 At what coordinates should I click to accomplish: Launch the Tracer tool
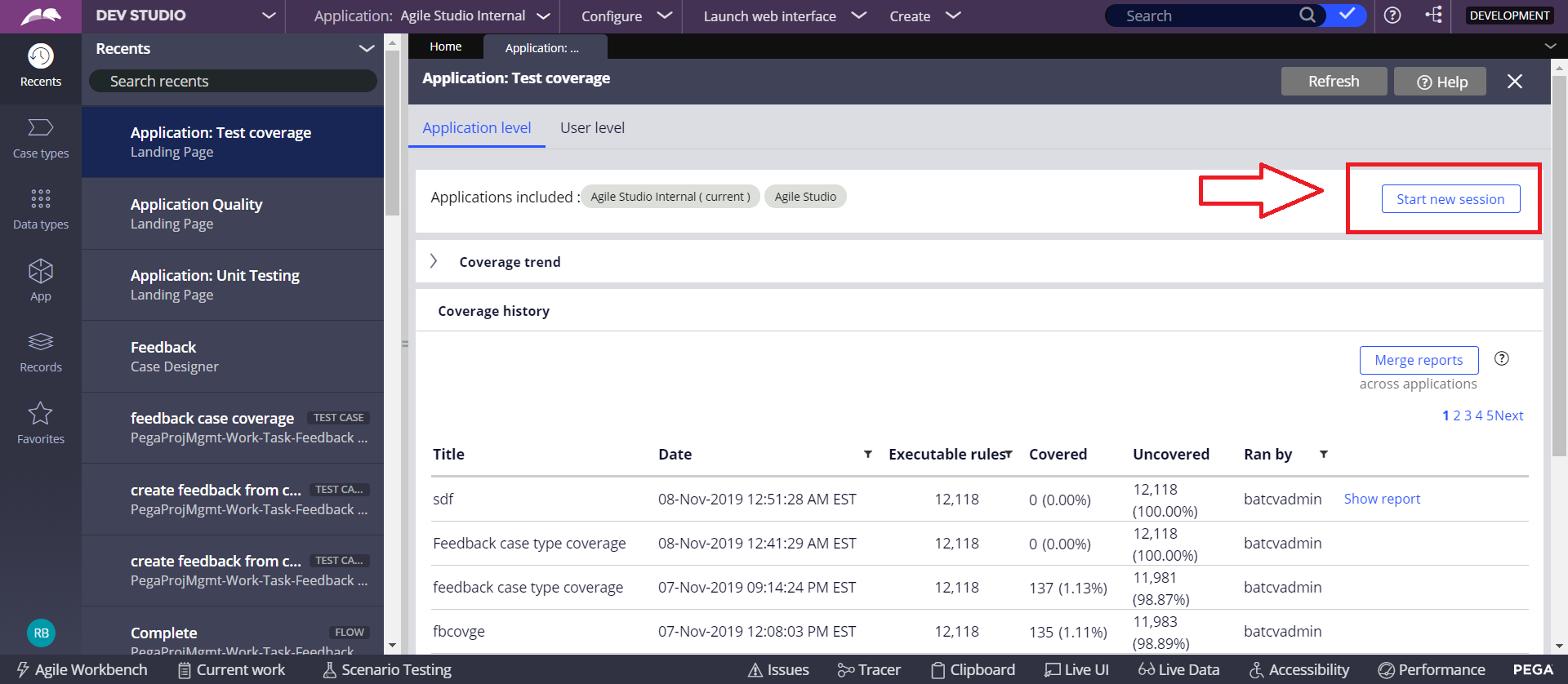869,669
